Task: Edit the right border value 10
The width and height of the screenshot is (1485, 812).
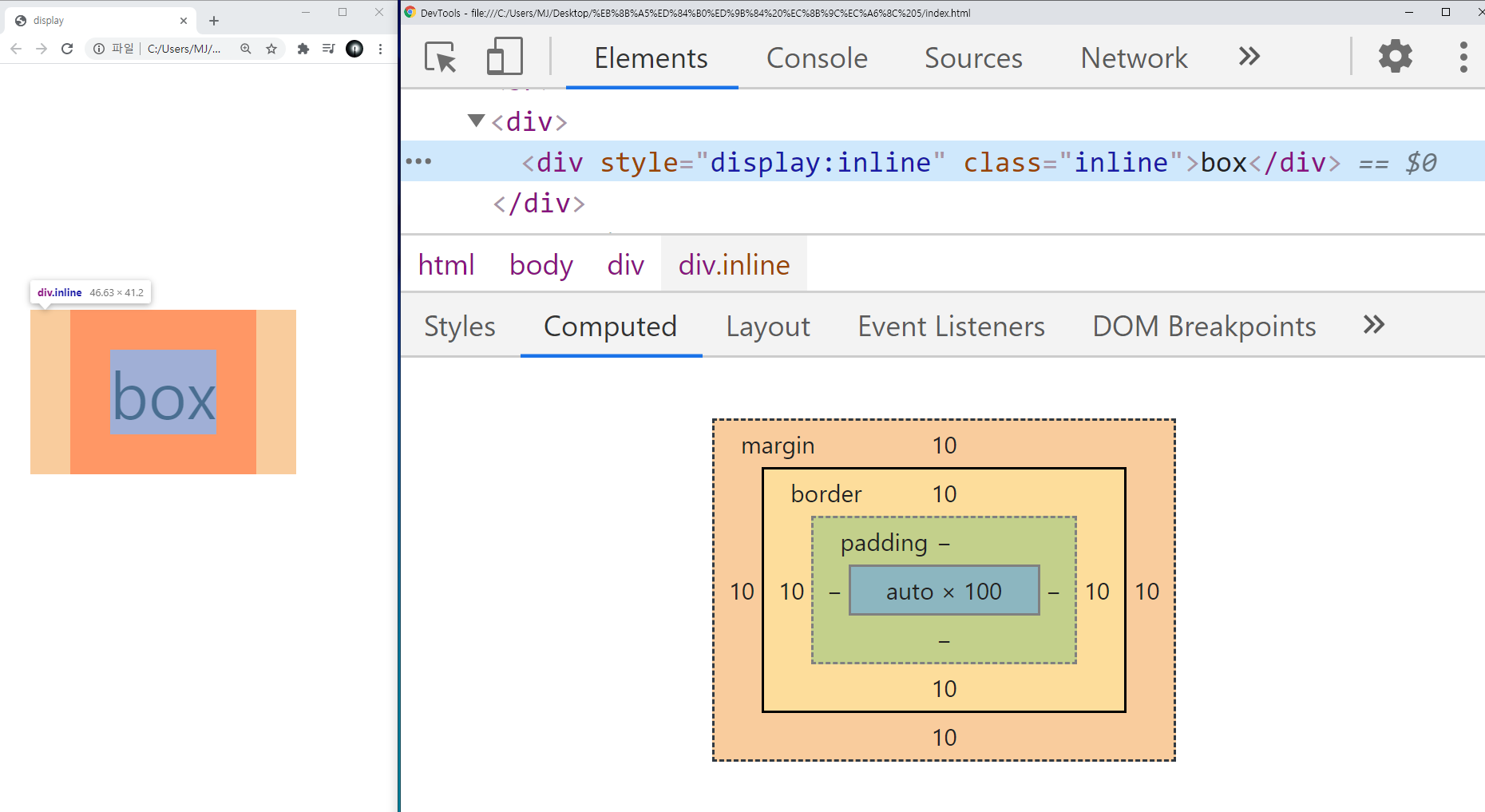Action: pos(1097,591)
